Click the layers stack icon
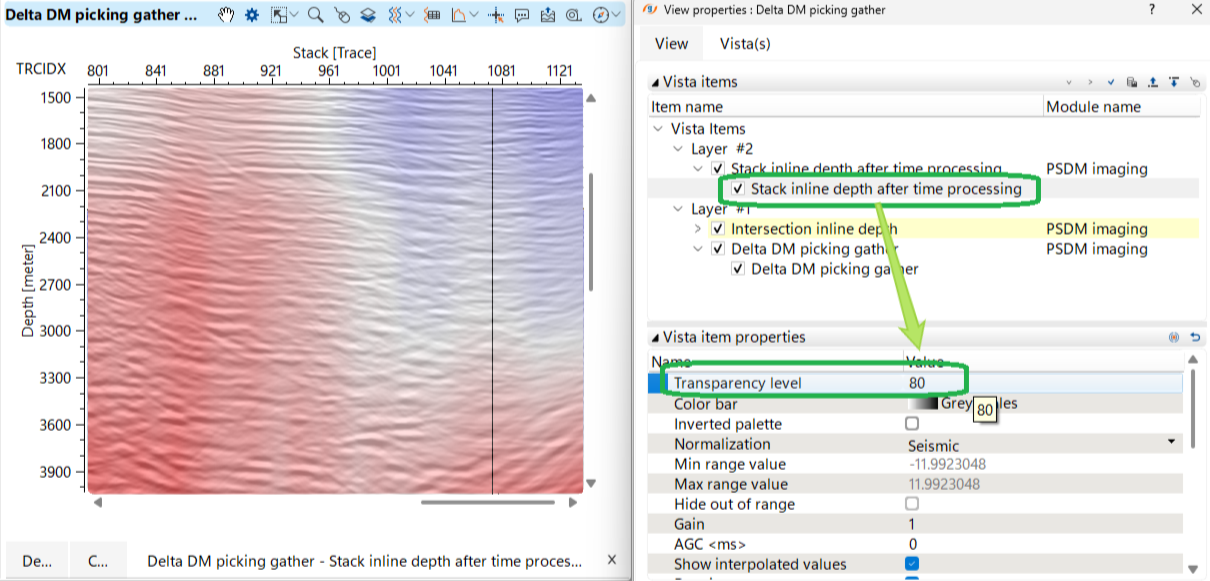This screenshot has height=581, width=1210. [368, 16]
